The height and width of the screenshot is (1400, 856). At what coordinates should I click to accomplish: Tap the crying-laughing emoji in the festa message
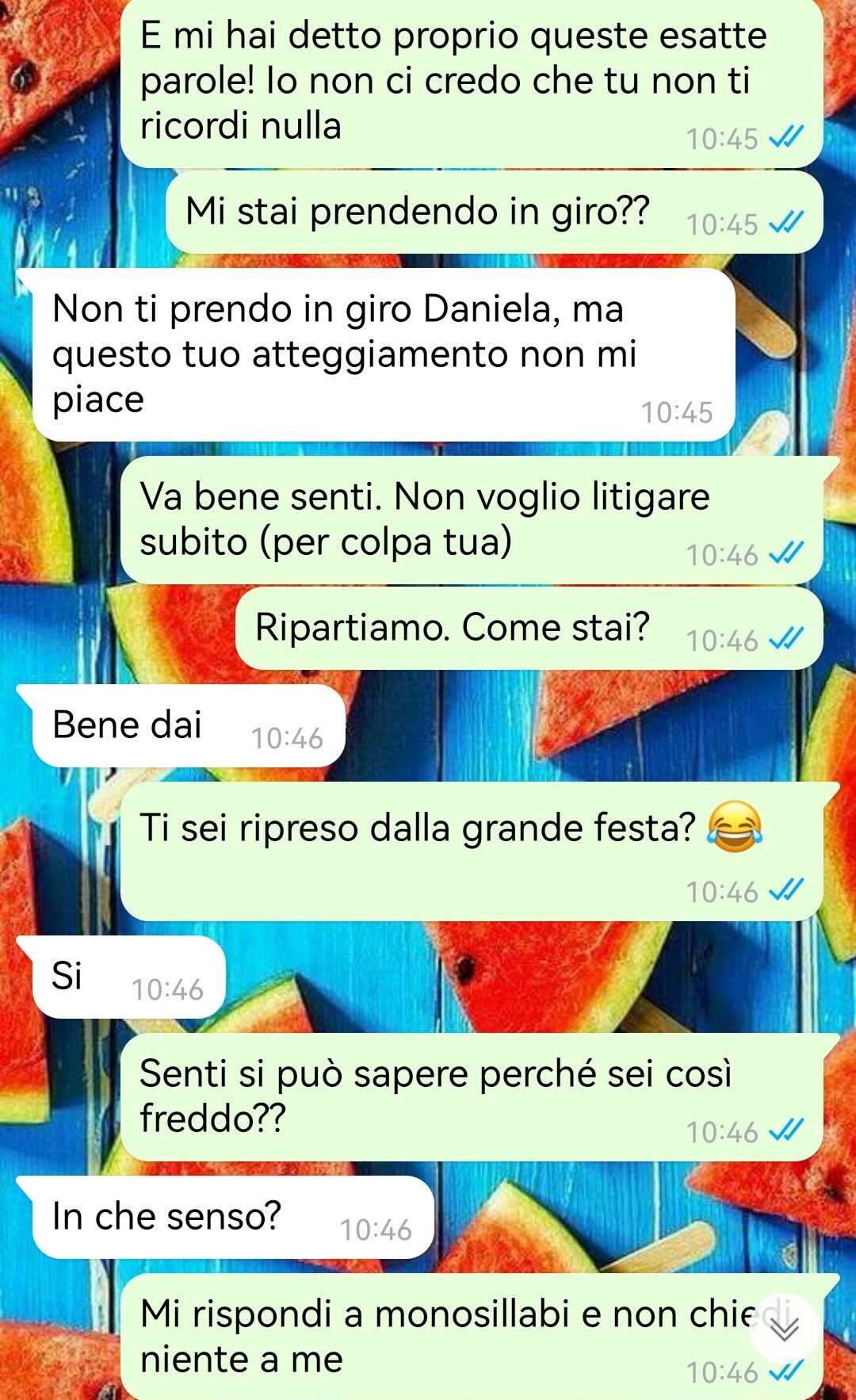(x=734, y=827)
